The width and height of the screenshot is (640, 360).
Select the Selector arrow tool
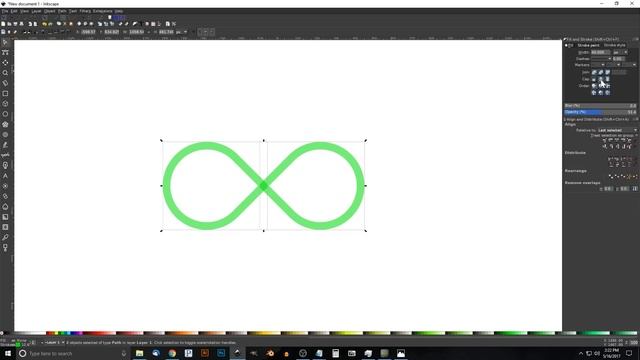click(x=5, y=42)
